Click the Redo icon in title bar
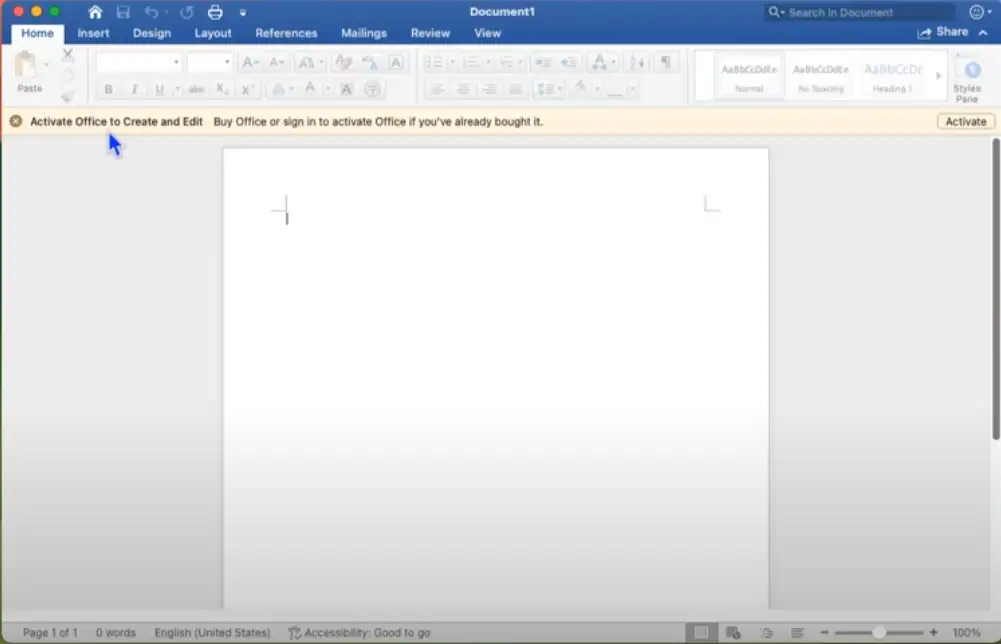The width and height of the screenshot is (1001, 644). coord(186,12)
